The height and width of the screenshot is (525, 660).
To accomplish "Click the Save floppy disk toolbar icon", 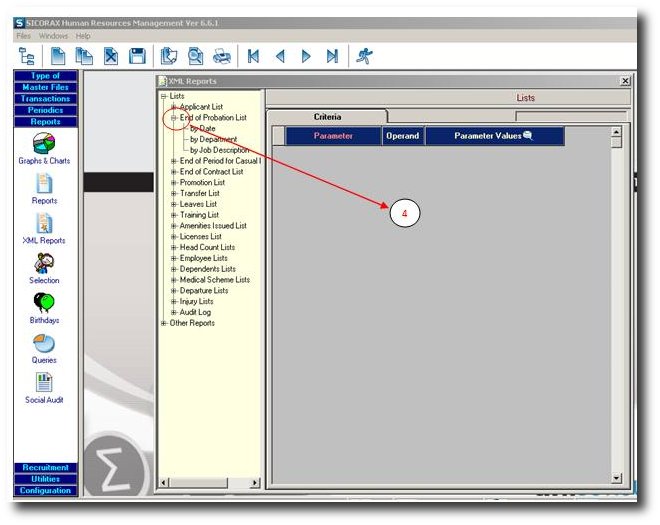I will click(137, 57).
